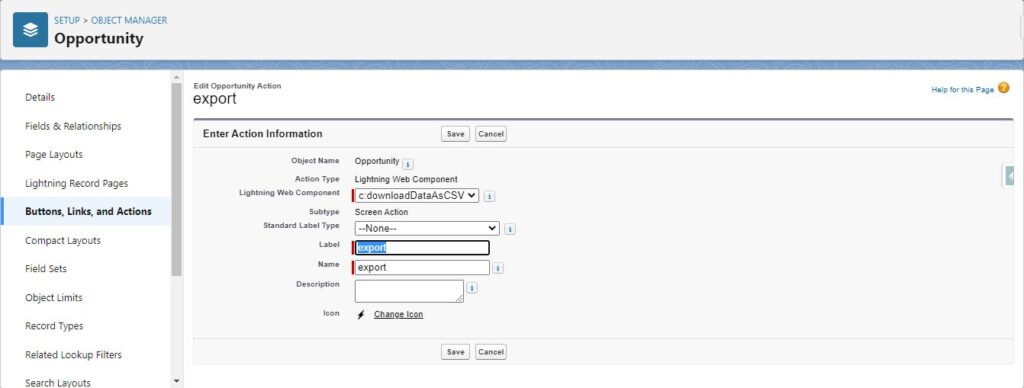Image resolution: width=1024 pixels, height=388 pixels.
Task: Click the Change Icon link
Action: [398, 315]
